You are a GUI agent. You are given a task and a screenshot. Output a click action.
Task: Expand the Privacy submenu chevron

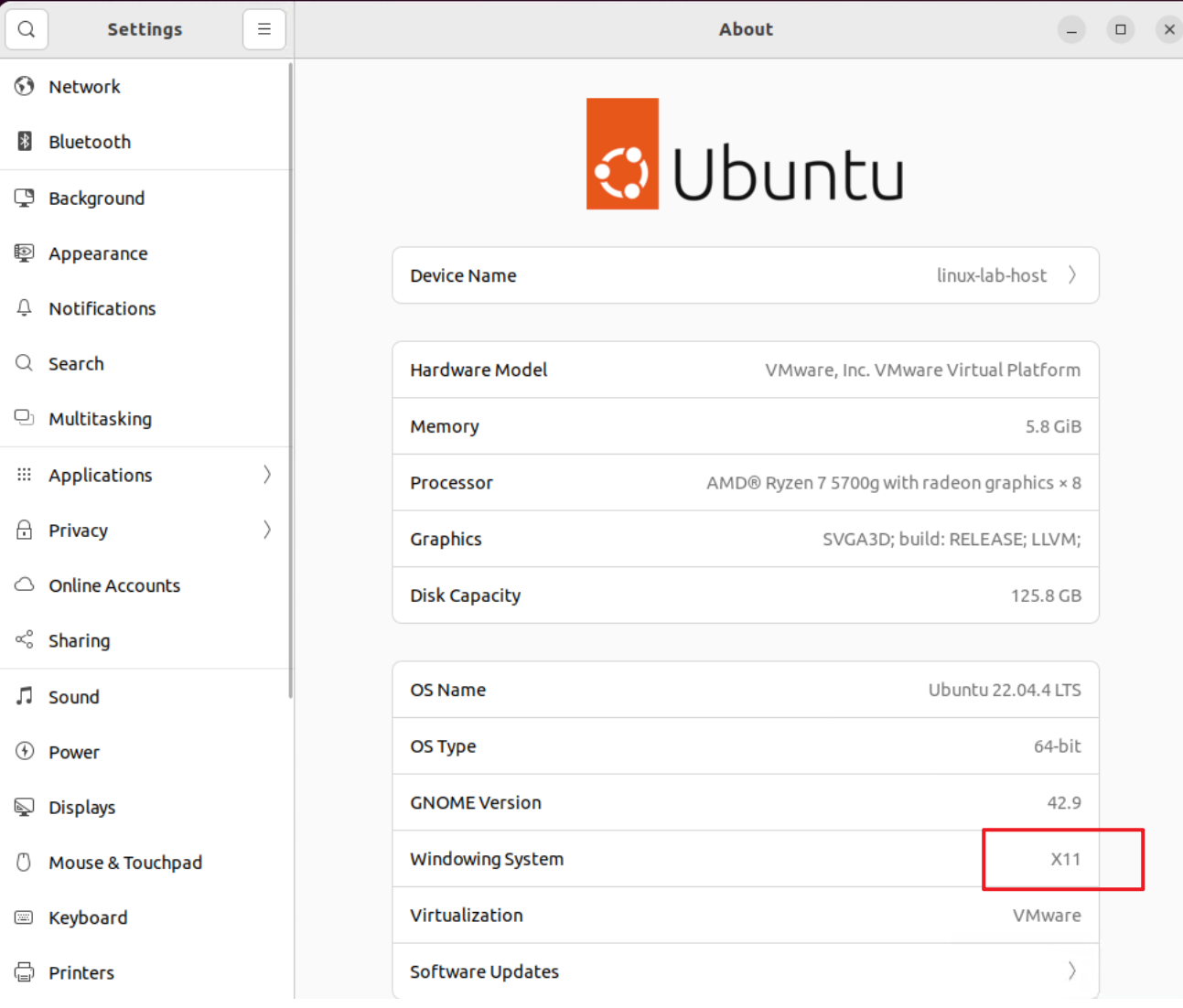(267, 530)
